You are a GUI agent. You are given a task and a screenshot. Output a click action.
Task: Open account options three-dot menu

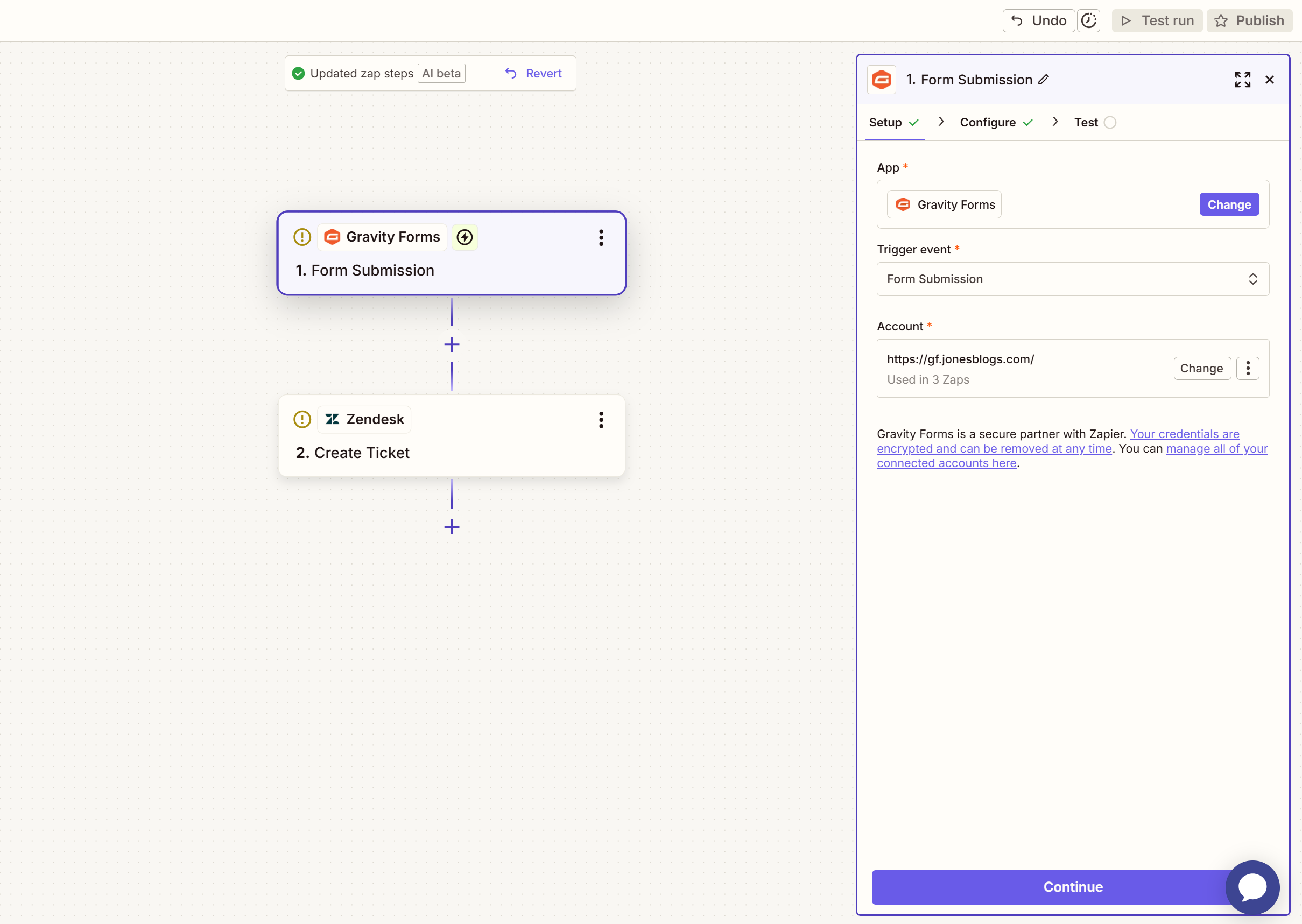(x=1248, y=368)
